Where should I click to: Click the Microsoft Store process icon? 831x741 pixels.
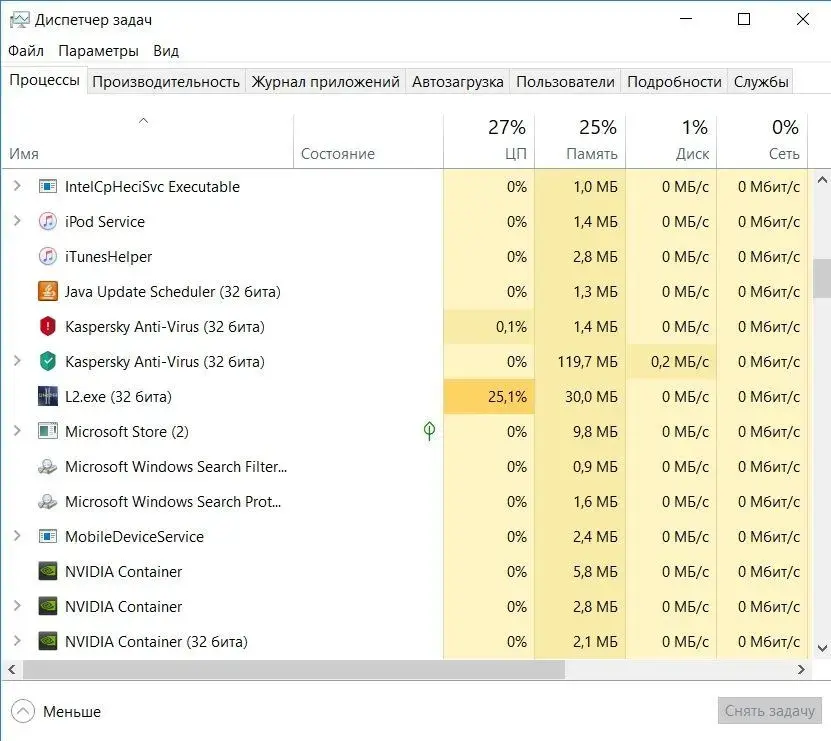[x=48, y=431]
